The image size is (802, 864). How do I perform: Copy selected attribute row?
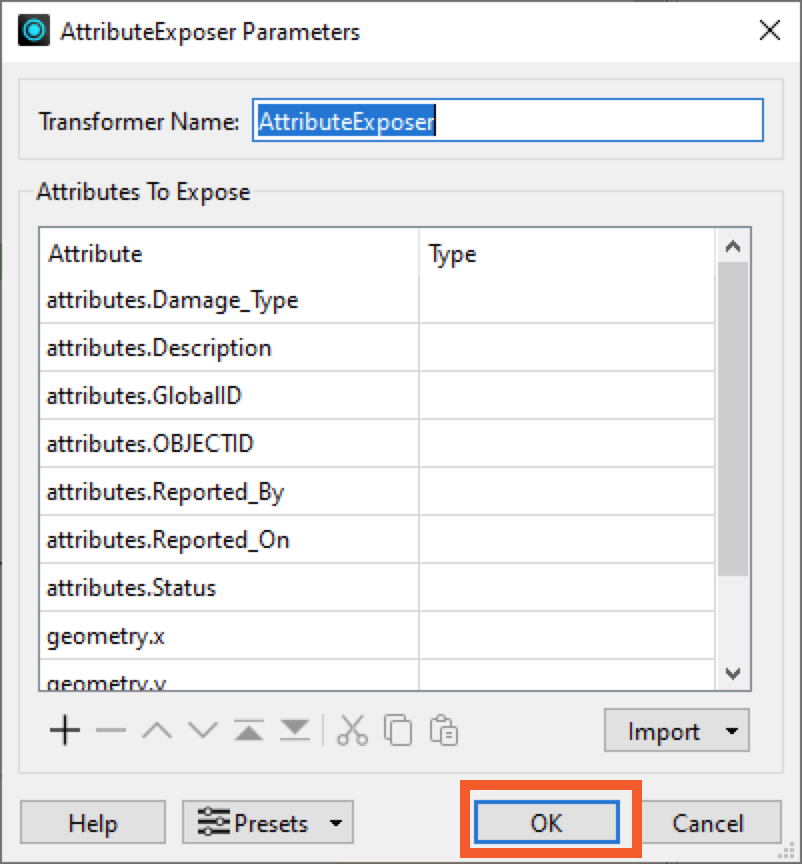tap(397, 730)
